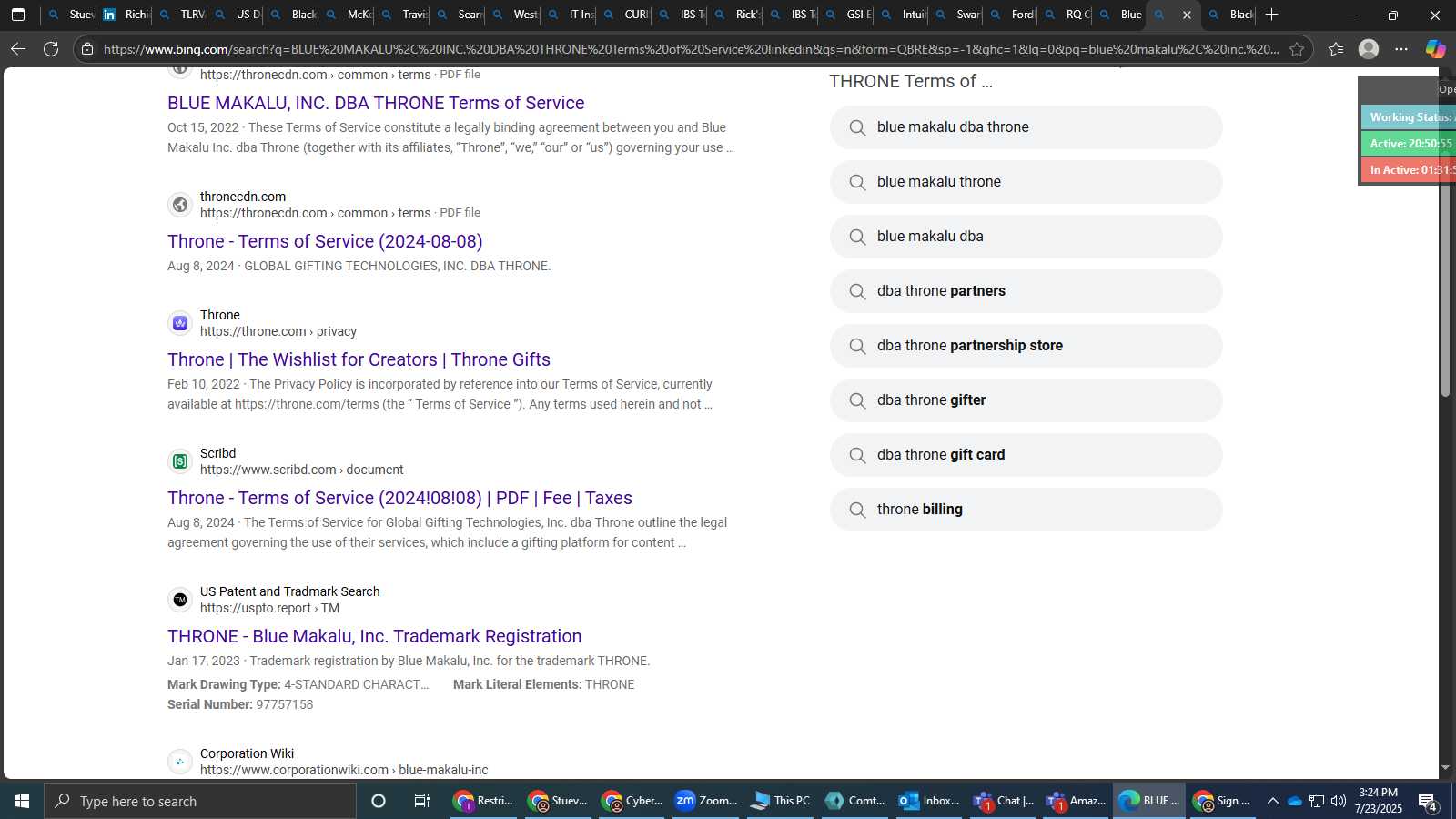Refresh the current page
Screen dimensions: 1456x819
51,49
